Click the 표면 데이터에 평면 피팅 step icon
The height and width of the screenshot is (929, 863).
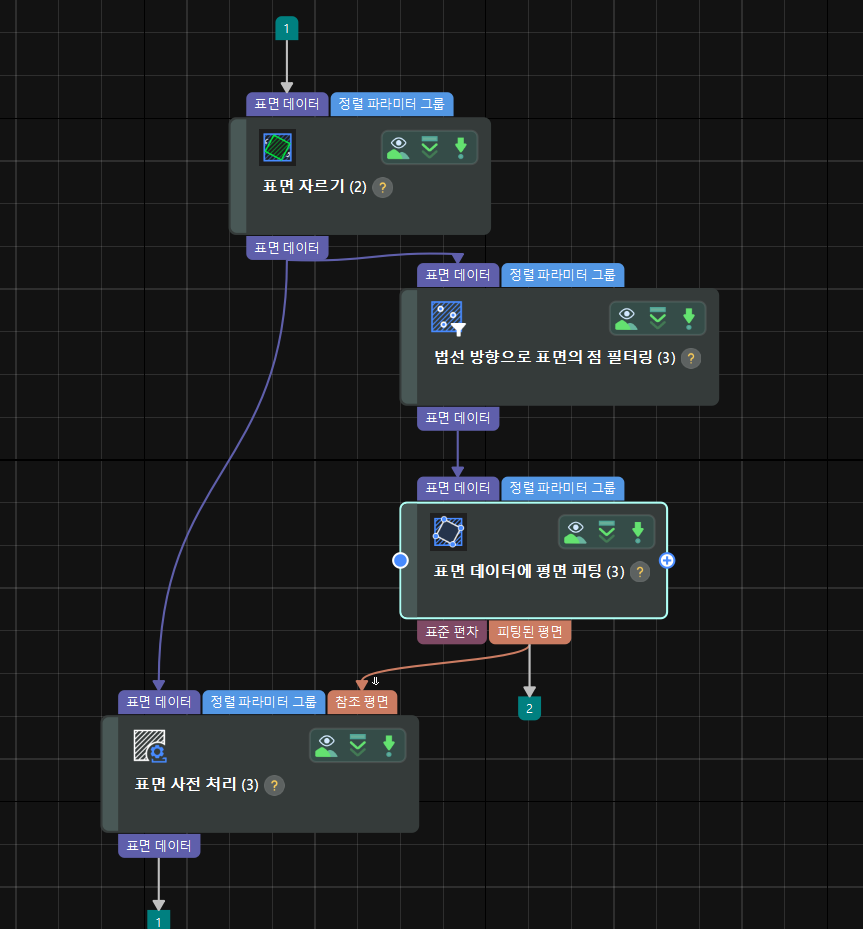pyautogui.click(x=448, y=531)
